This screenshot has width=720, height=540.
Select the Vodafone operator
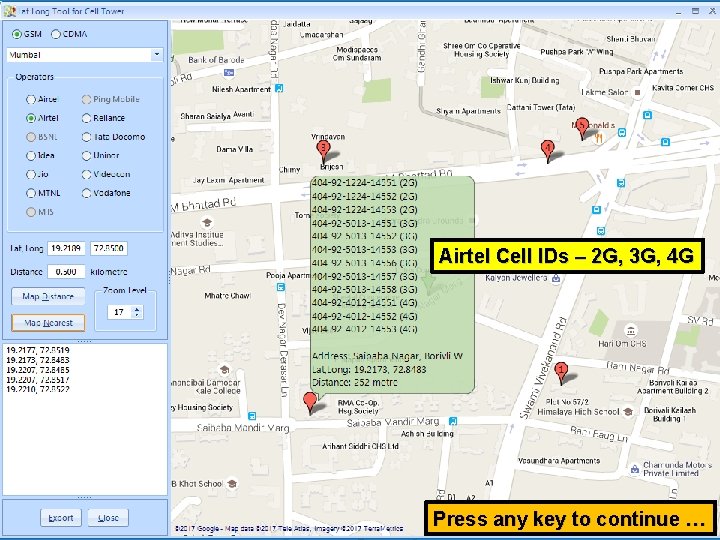86,193
